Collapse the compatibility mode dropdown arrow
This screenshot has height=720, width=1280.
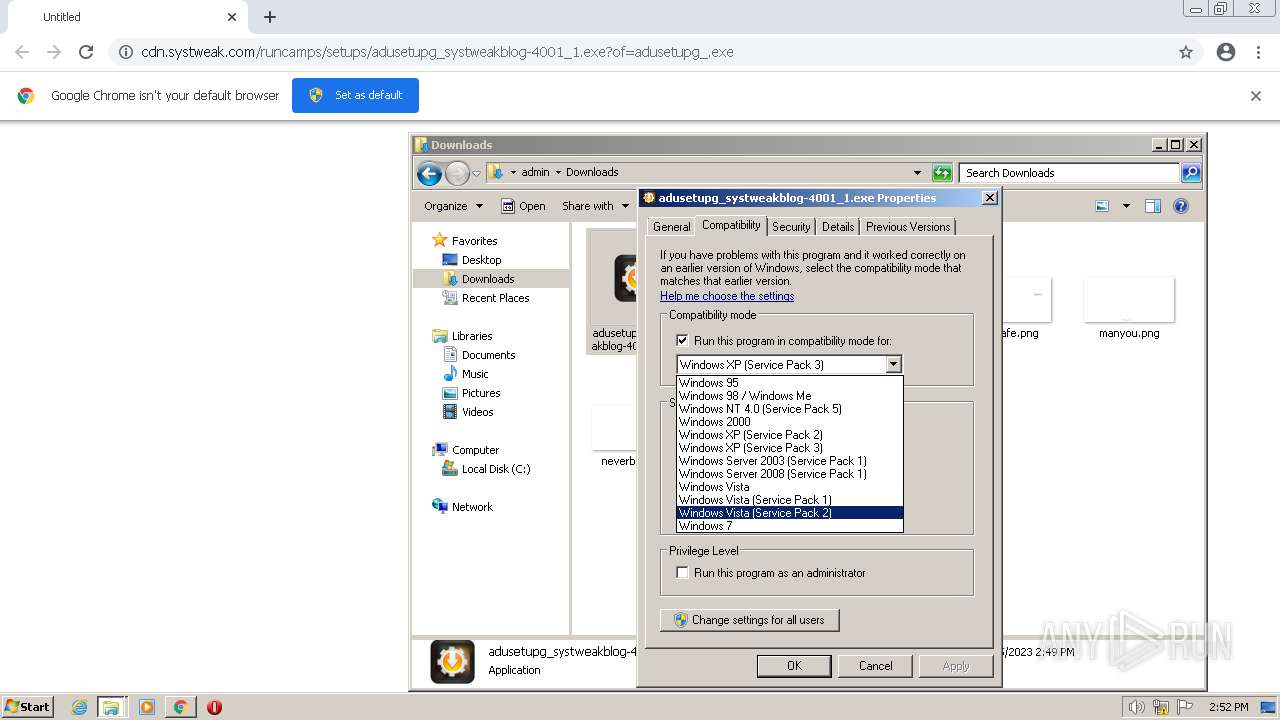pos(894,365)
